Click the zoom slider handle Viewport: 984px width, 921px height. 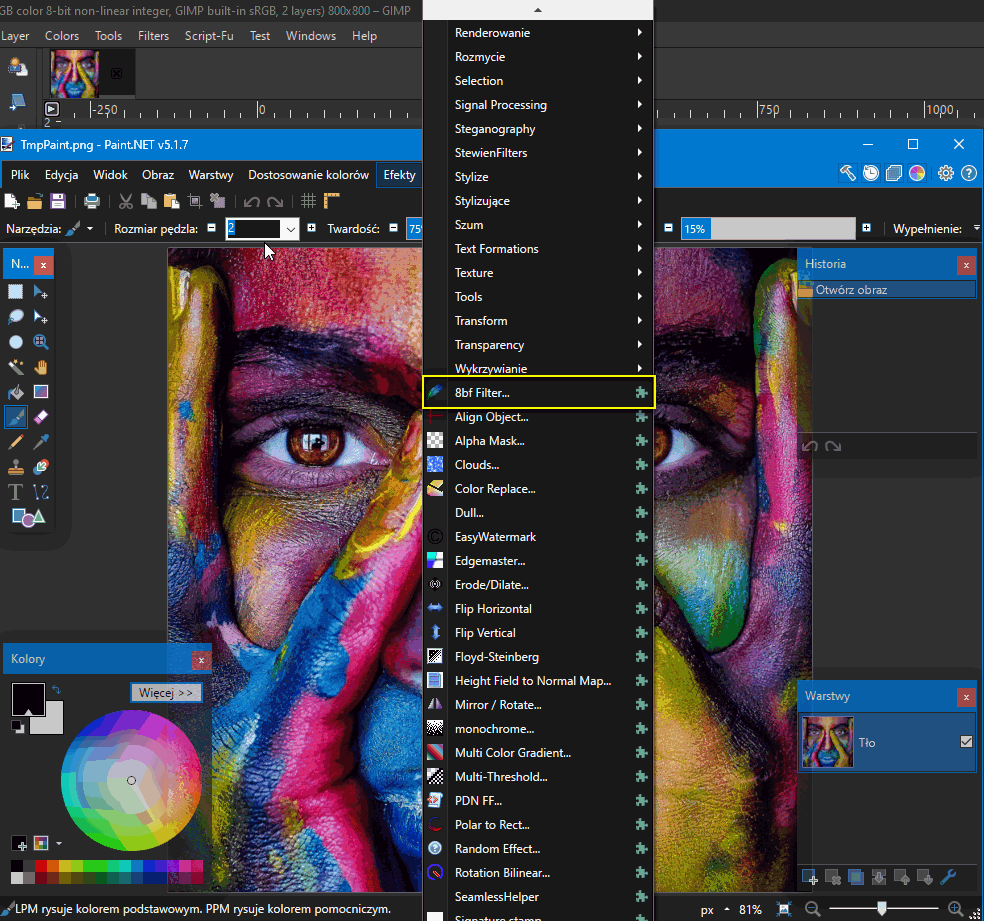click(x=881, y=908)
